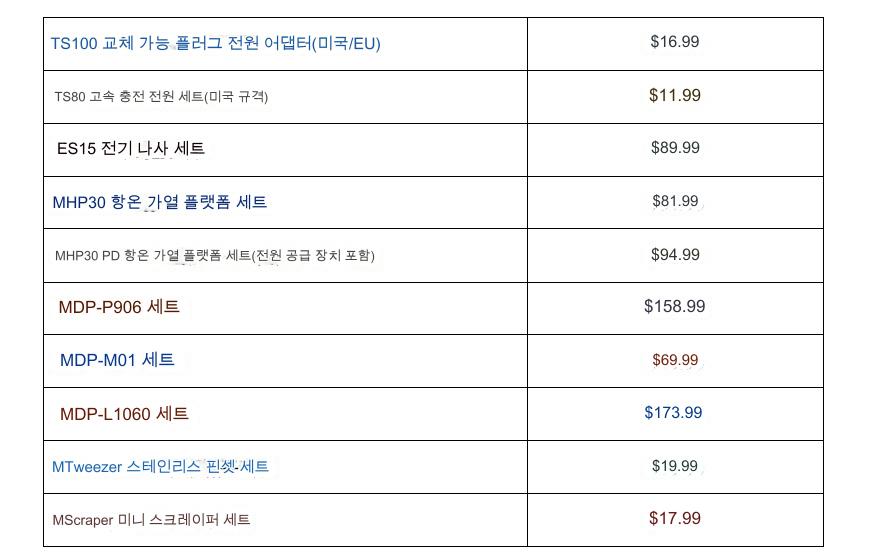Select the $19.99 MTweezer price

675,466
